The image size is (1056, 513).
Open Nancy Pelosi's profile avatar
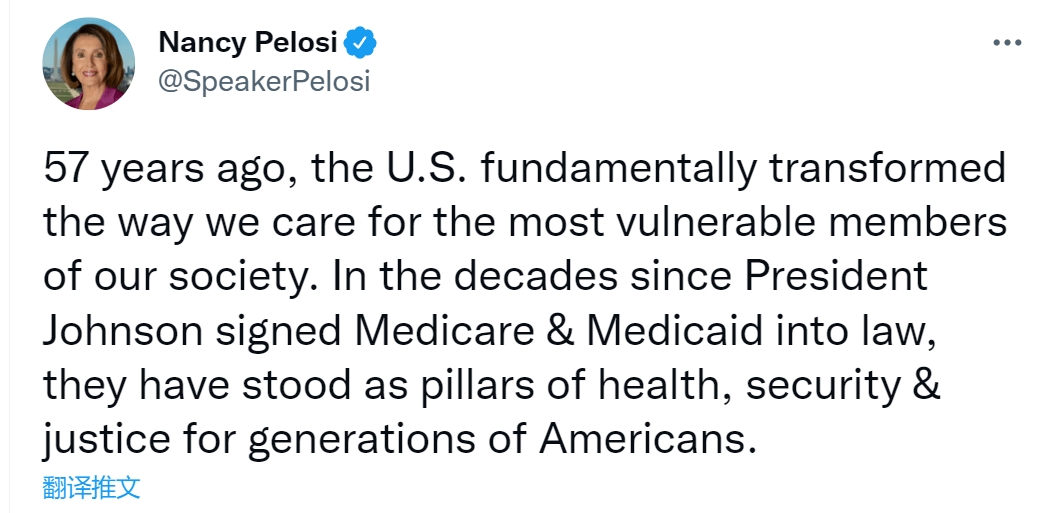88,62
